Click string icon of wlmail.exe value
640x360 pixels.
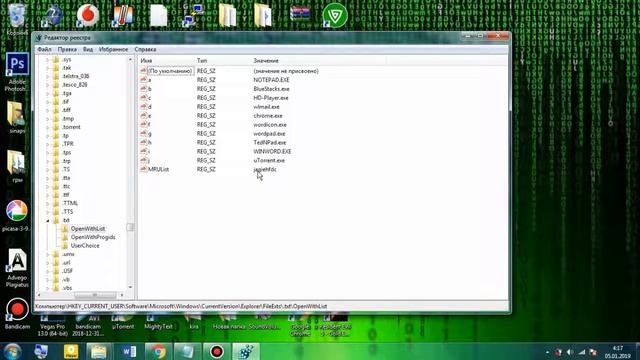143,107
